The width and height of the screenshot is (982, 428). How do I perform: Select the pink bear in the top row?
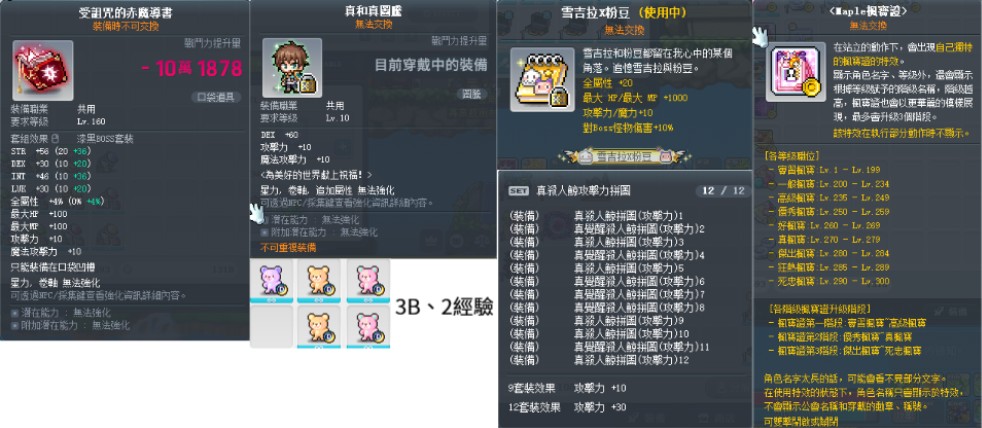pos(368,281)
